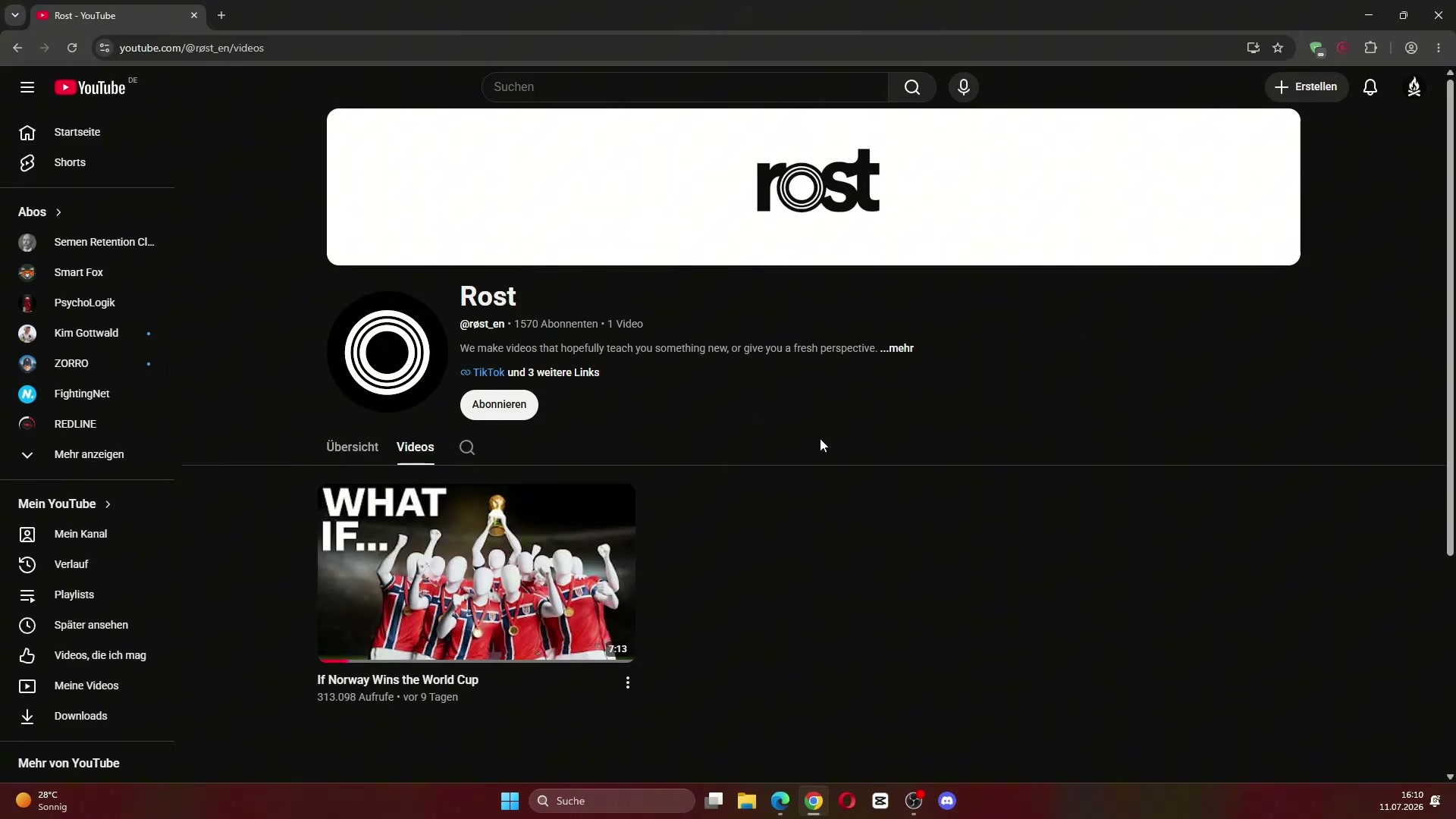Image resolution: width=1456 pixels, height=819 pixels.
Task: Start voice search with the microphone
Action: pyautogui.click(x=964, y=87)
